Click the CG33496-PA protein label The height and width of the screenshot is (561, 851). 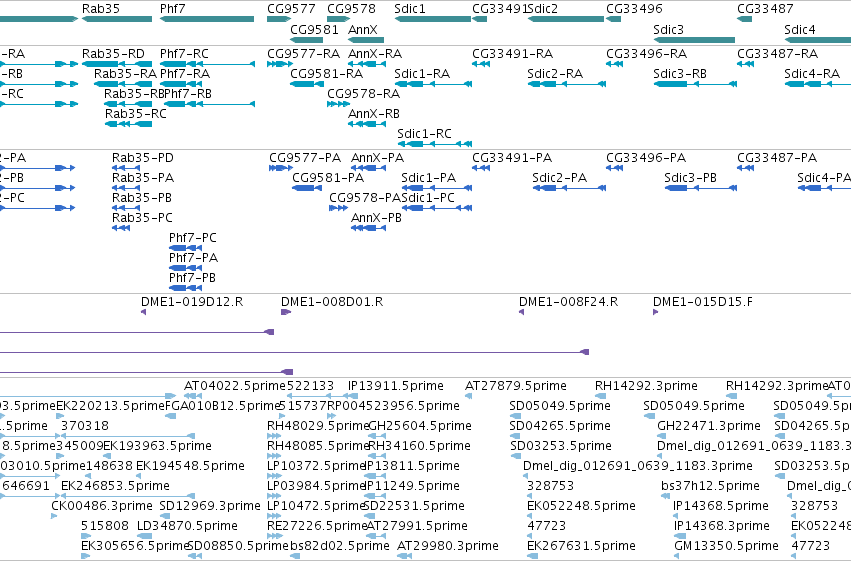(x=646, y=158)
